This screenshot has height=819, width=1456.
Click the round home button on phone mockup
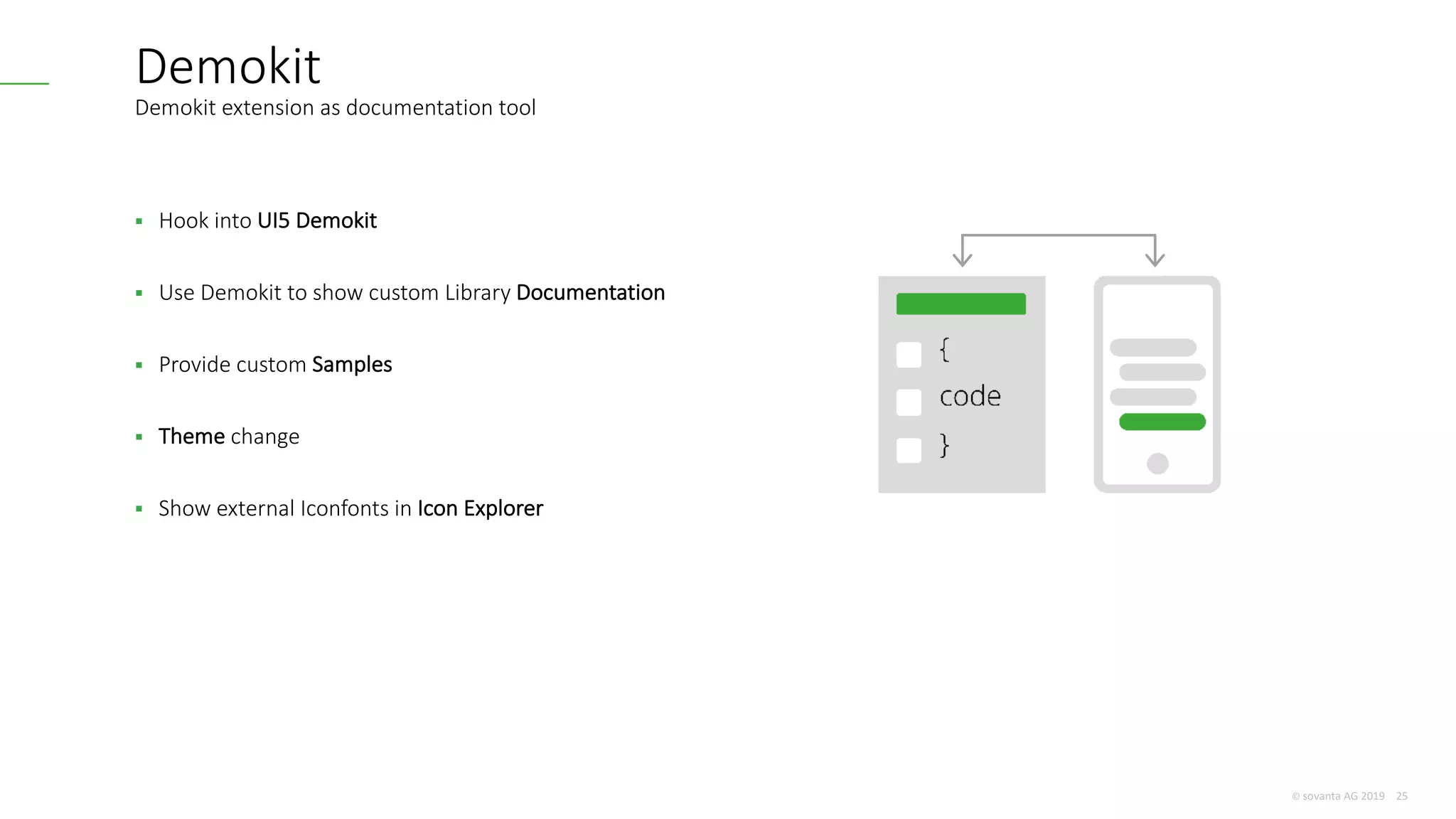click(1157, 464)
